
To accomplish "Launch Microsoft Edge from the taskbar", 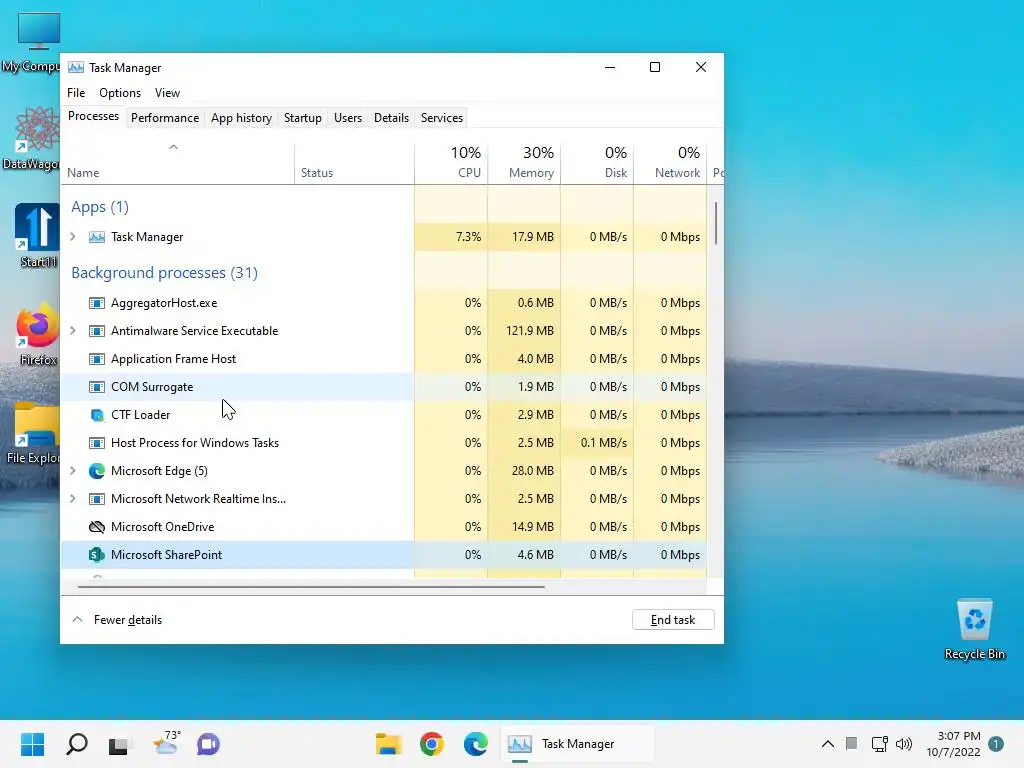I will 475,744.
